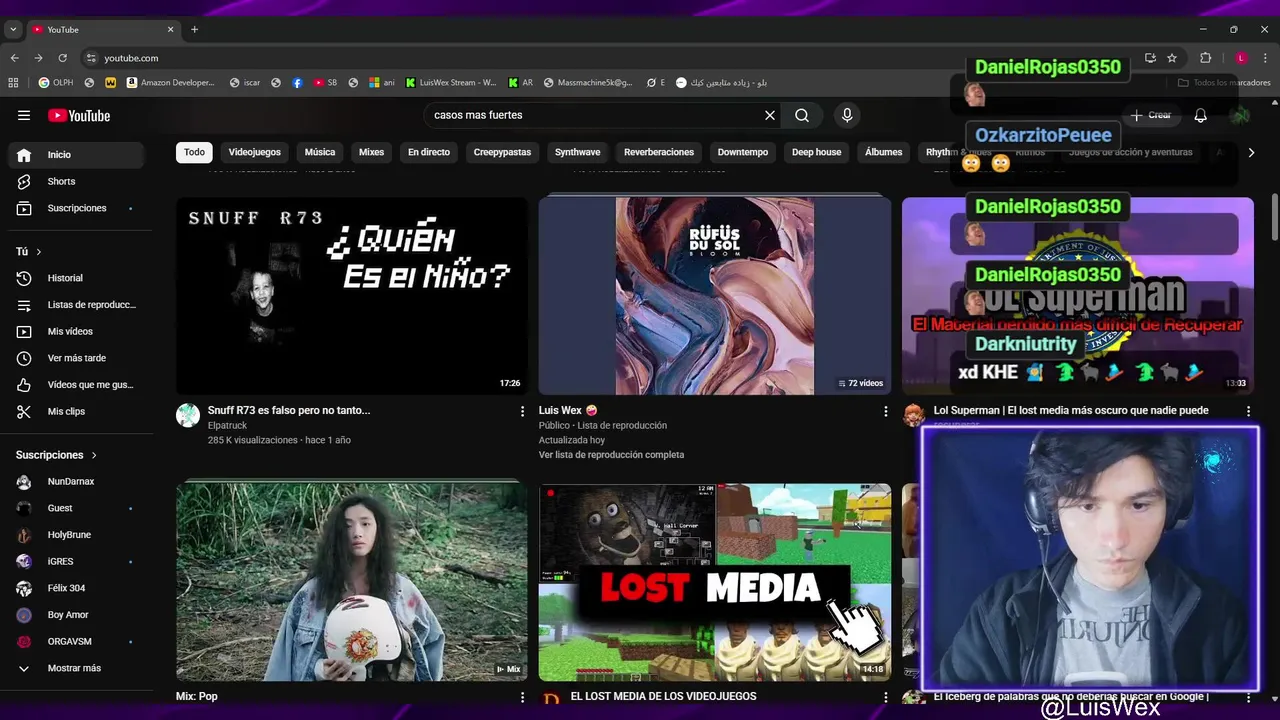This screenshot has width=1280, height=720.
Task: Open options for Mix: Pop
Action: 522,697
